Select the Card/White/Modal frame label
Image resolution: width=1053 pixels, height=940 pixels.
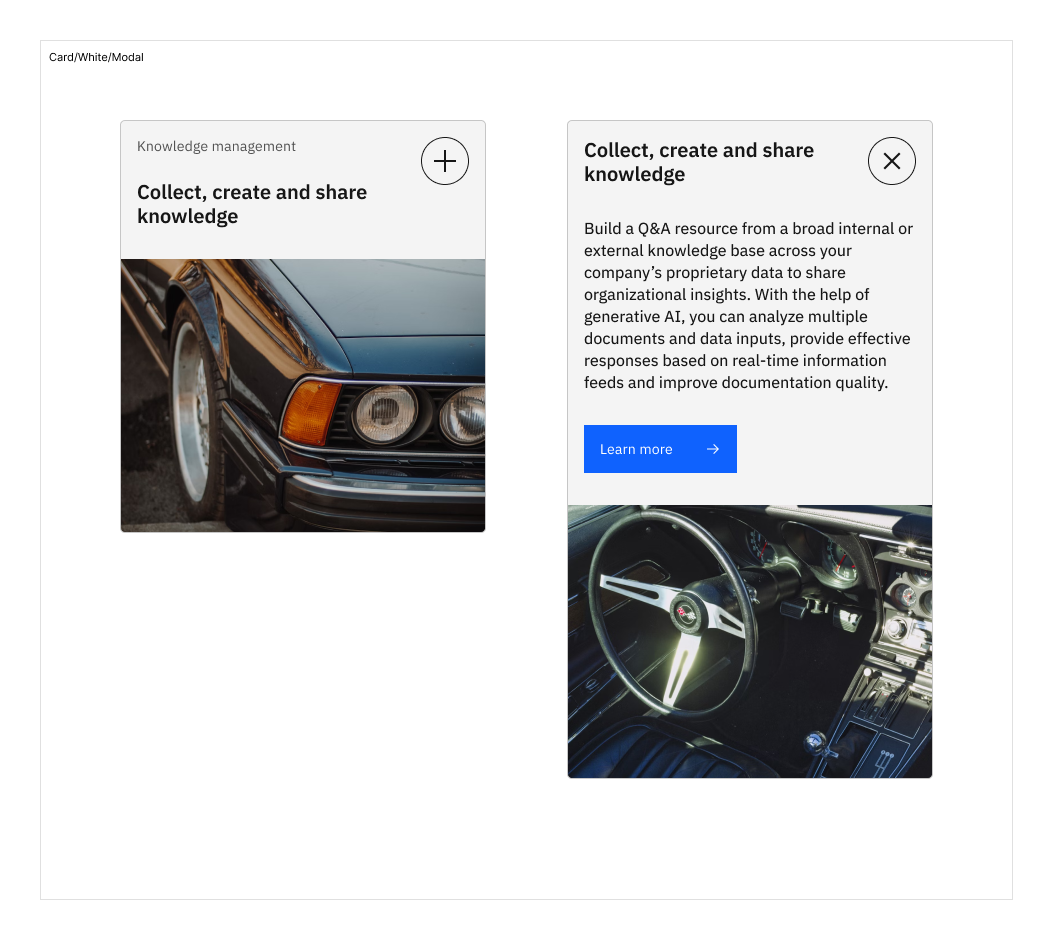tap(96, 57)
